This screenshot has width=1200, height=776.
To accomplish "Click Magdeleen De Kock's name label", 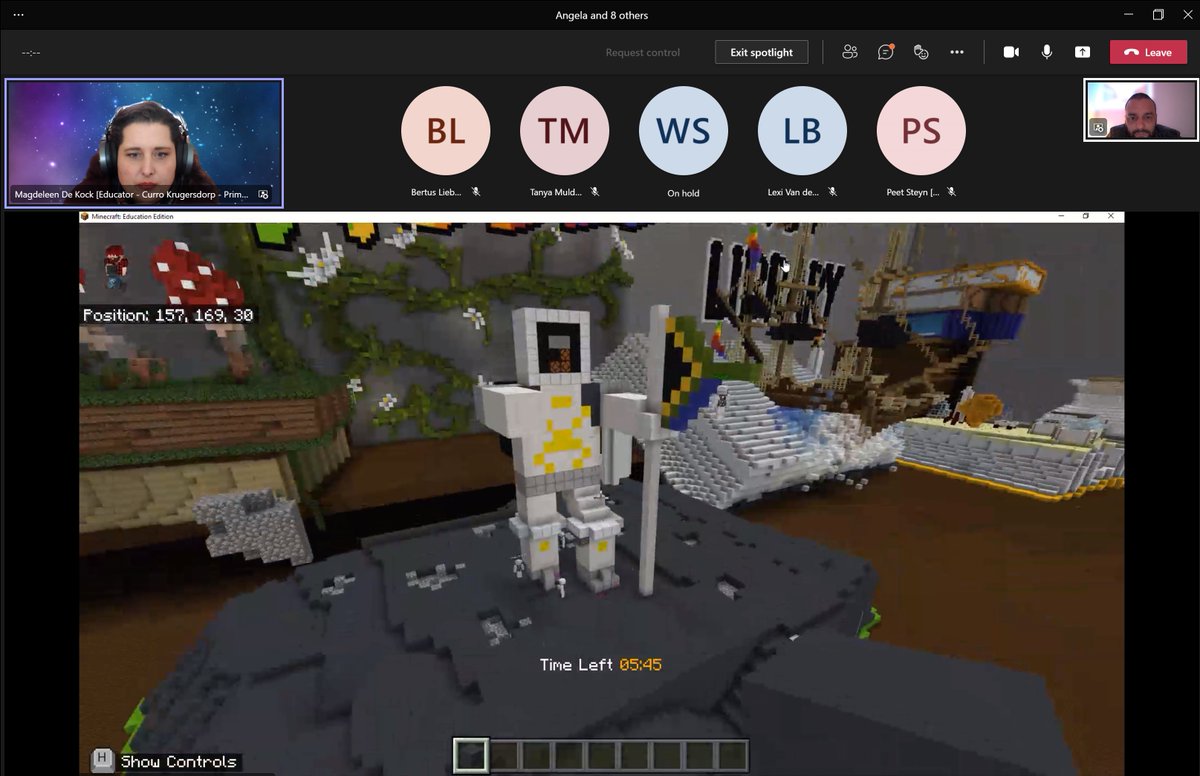I will [x=131, y=195].
